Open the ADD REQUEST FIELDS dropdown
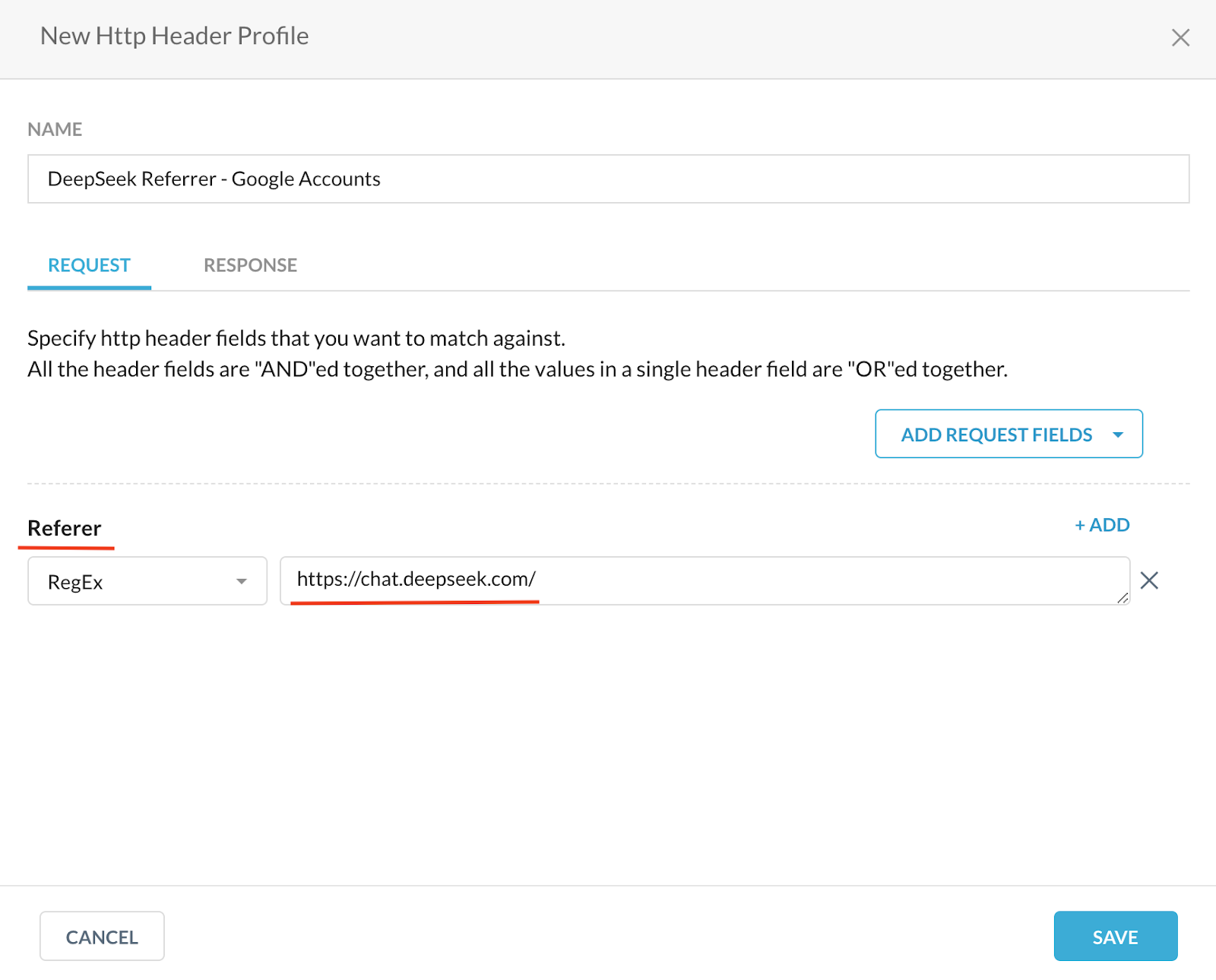Viewport: 1216px width, 980px height. coord(1009,434)
